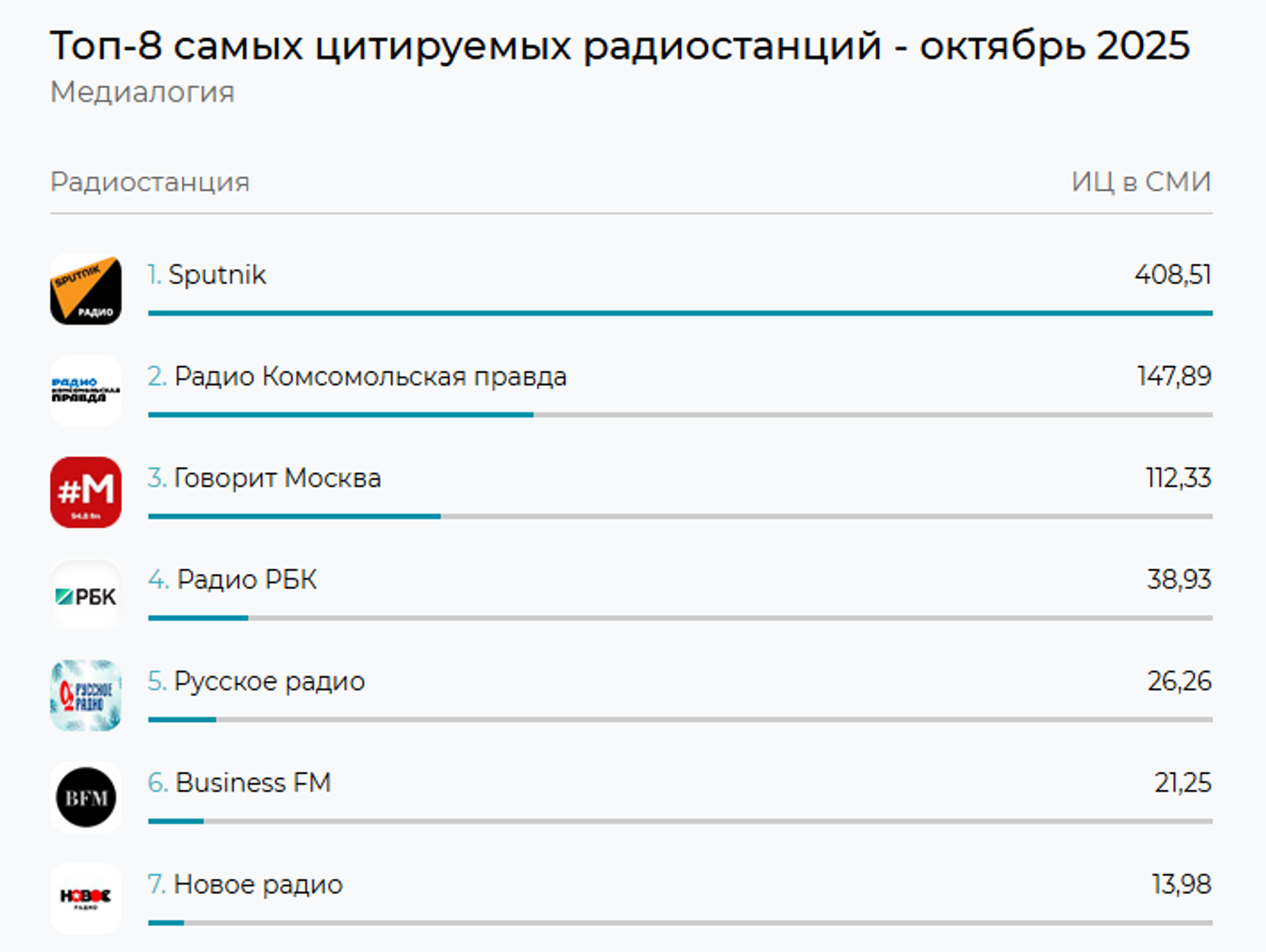
Task: Click the Медиалогия subtitle text
Action: 142,92
